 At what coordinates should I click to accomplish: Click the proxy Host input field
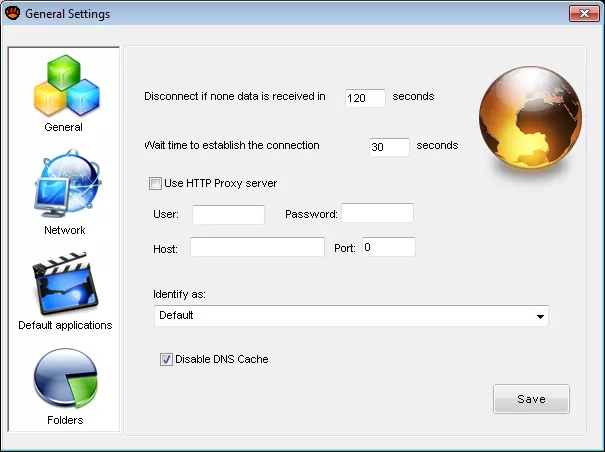[257, 247]
